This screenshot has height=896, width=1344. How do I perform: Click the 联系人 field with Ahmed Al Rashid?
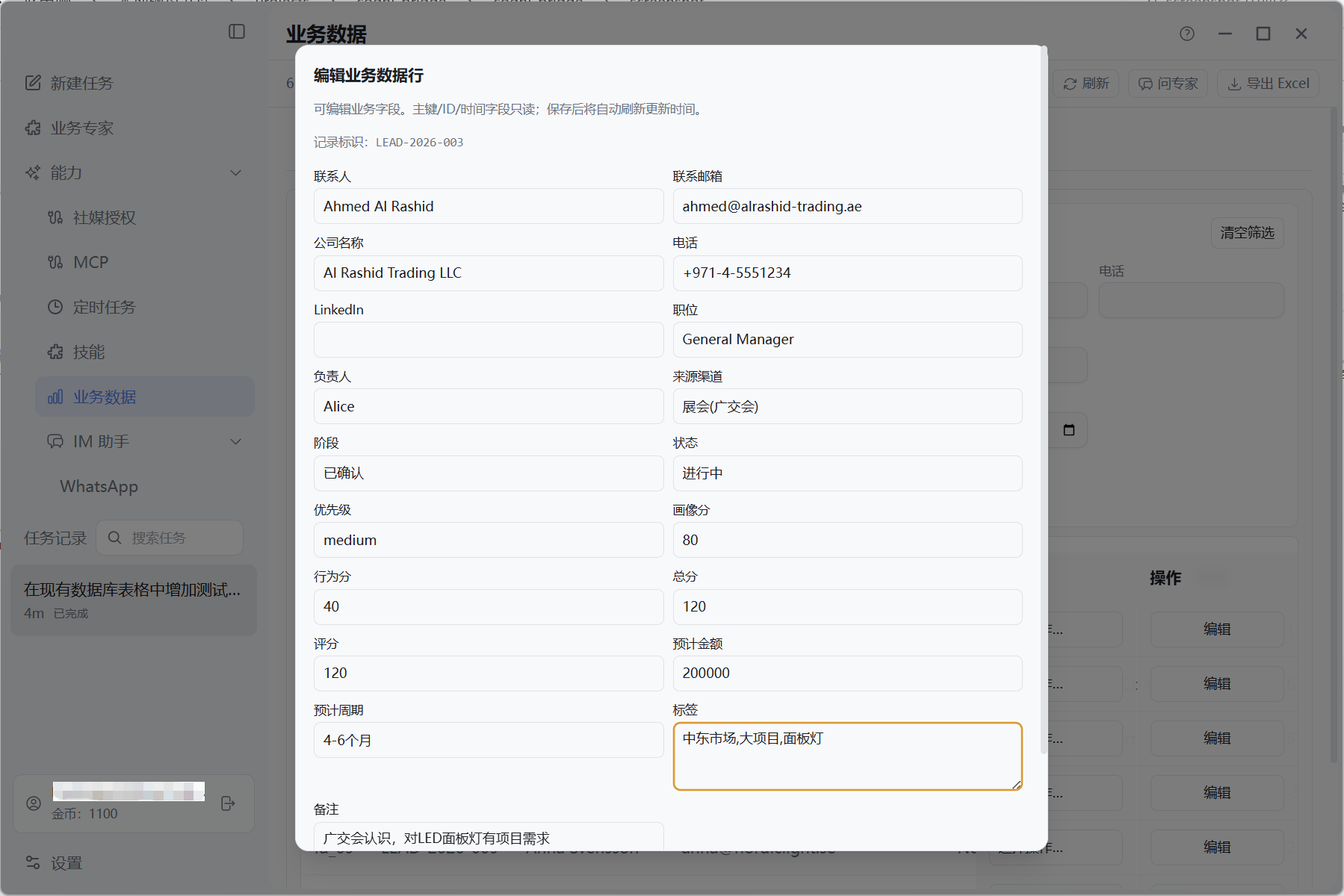click(489, 206)
